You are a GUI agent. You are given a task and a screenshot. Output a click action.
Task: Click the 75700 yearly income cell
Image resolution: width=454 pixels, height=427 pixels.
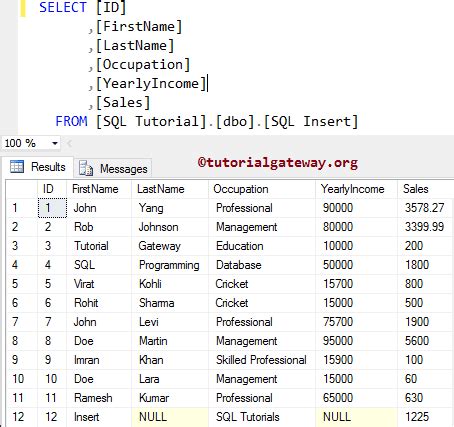click(356, 322)
